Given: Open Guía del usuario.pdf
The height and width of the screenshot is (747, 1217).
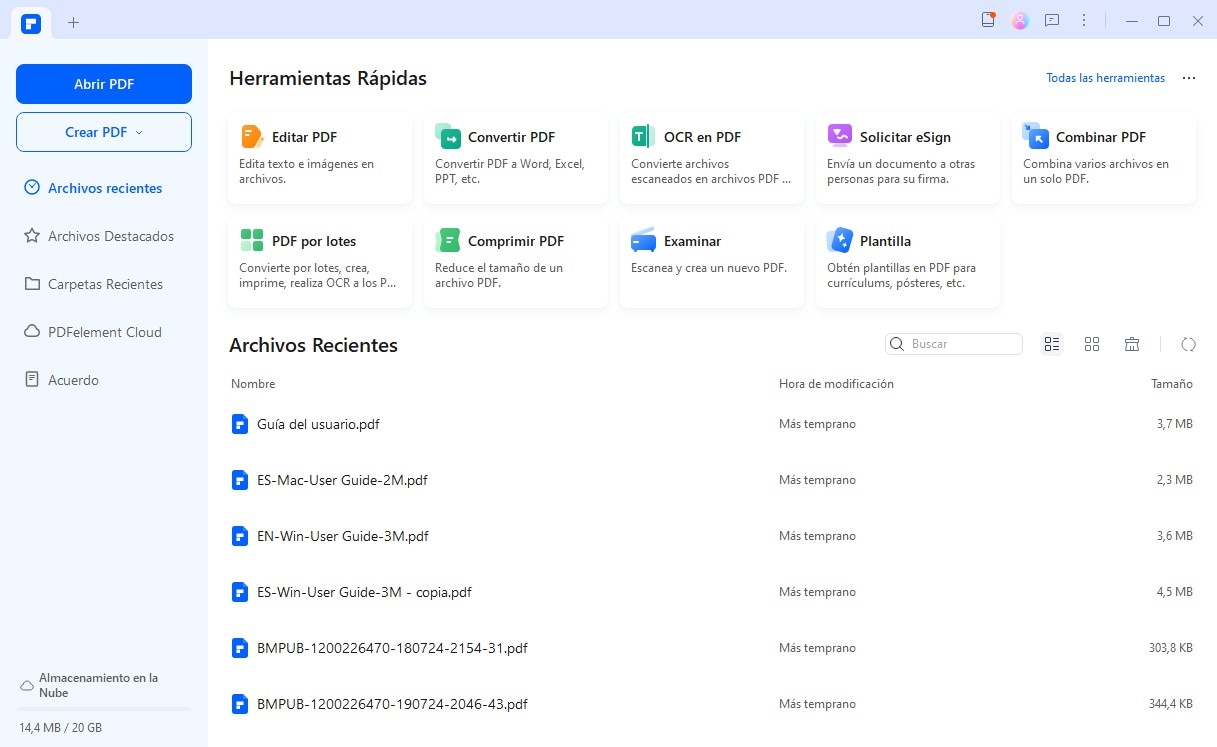Looking at the screenshot, I should (318, 424).
